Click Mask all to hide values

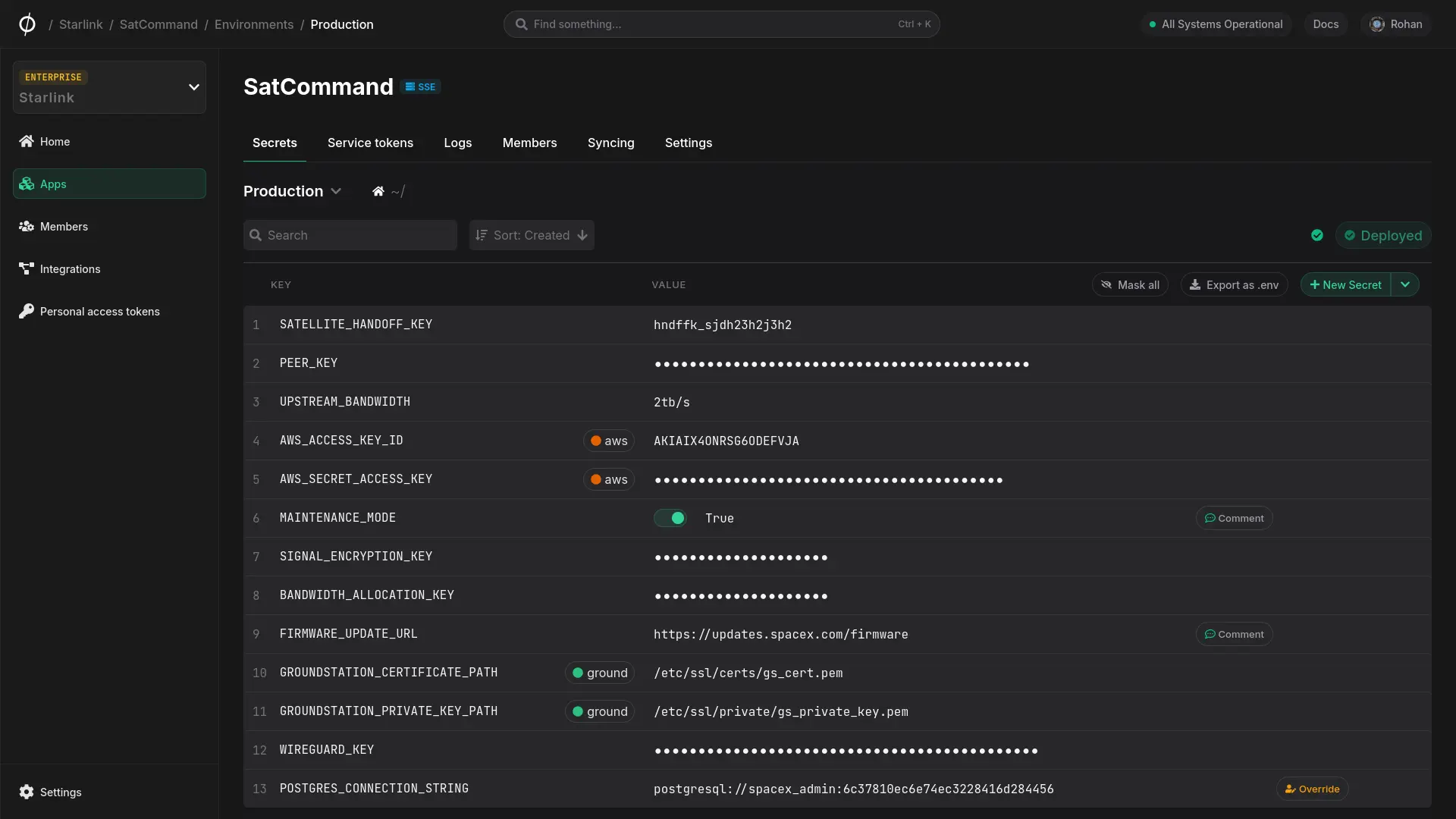coord(1130,285)
